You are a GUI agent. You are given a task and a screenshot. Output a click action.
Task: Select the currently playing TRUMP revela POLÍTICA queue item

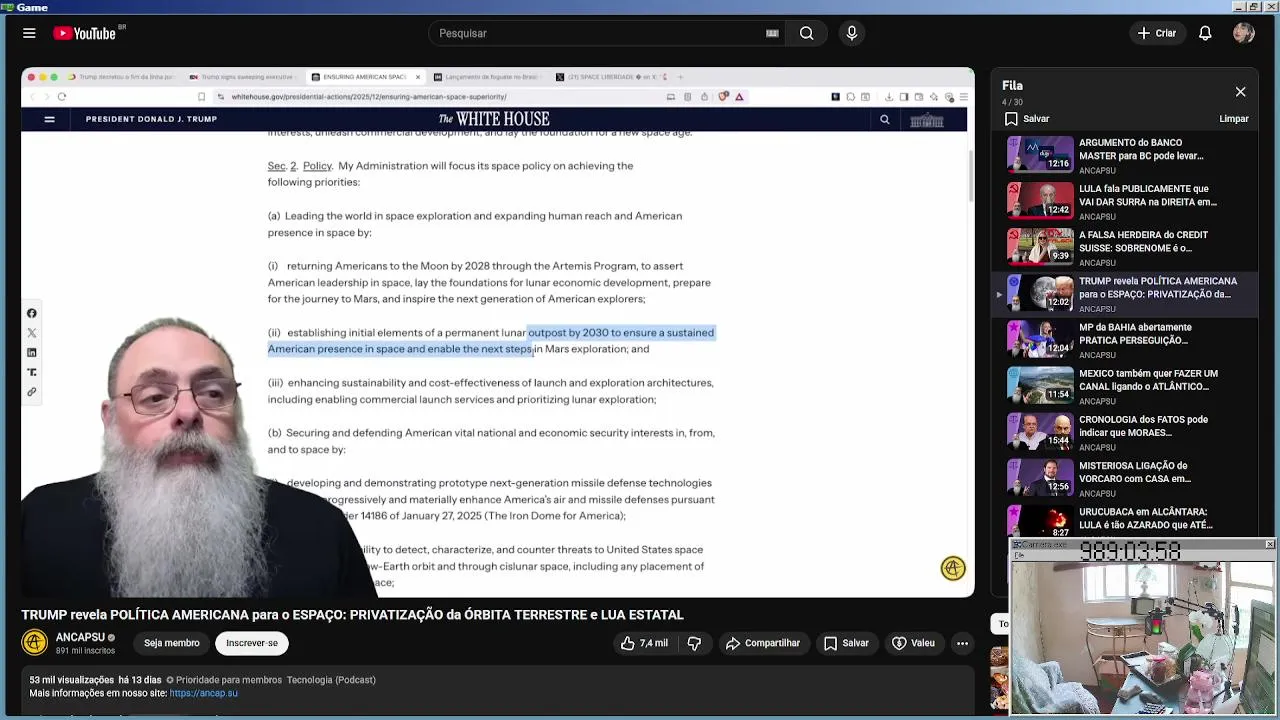pyautogui.click(x=1125, y=294)
